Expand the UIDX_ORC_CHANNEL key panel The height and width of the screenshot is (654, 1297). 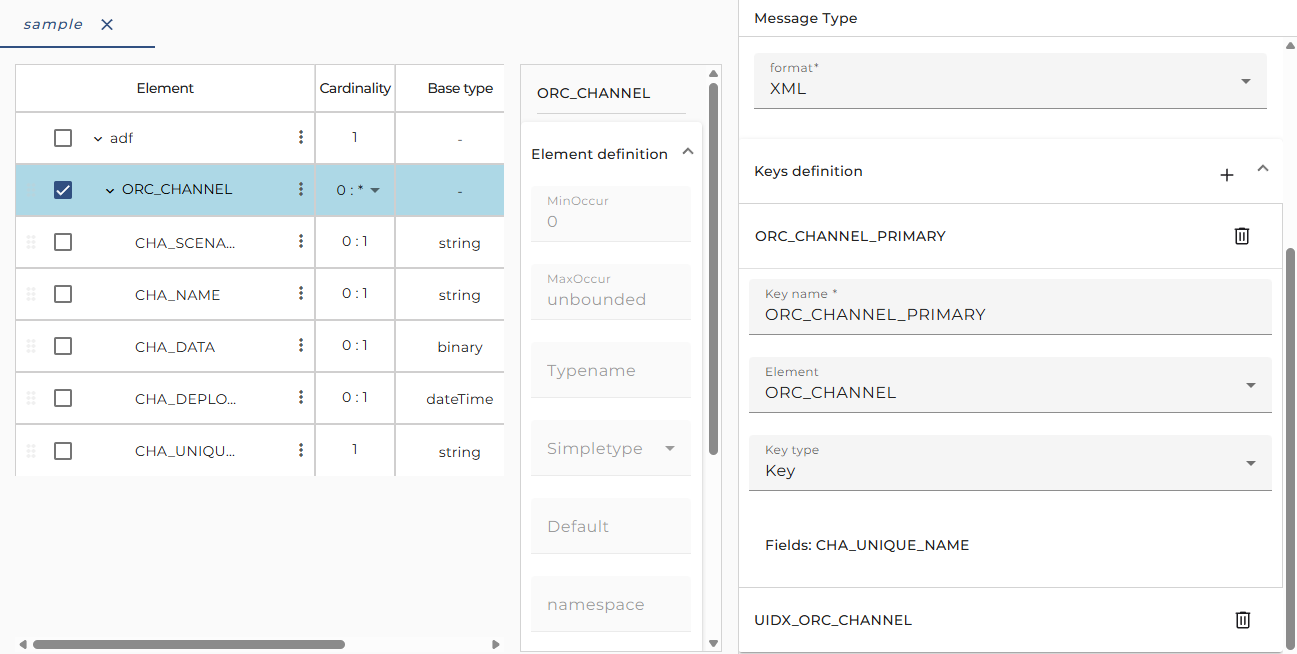pos(1010,620)
